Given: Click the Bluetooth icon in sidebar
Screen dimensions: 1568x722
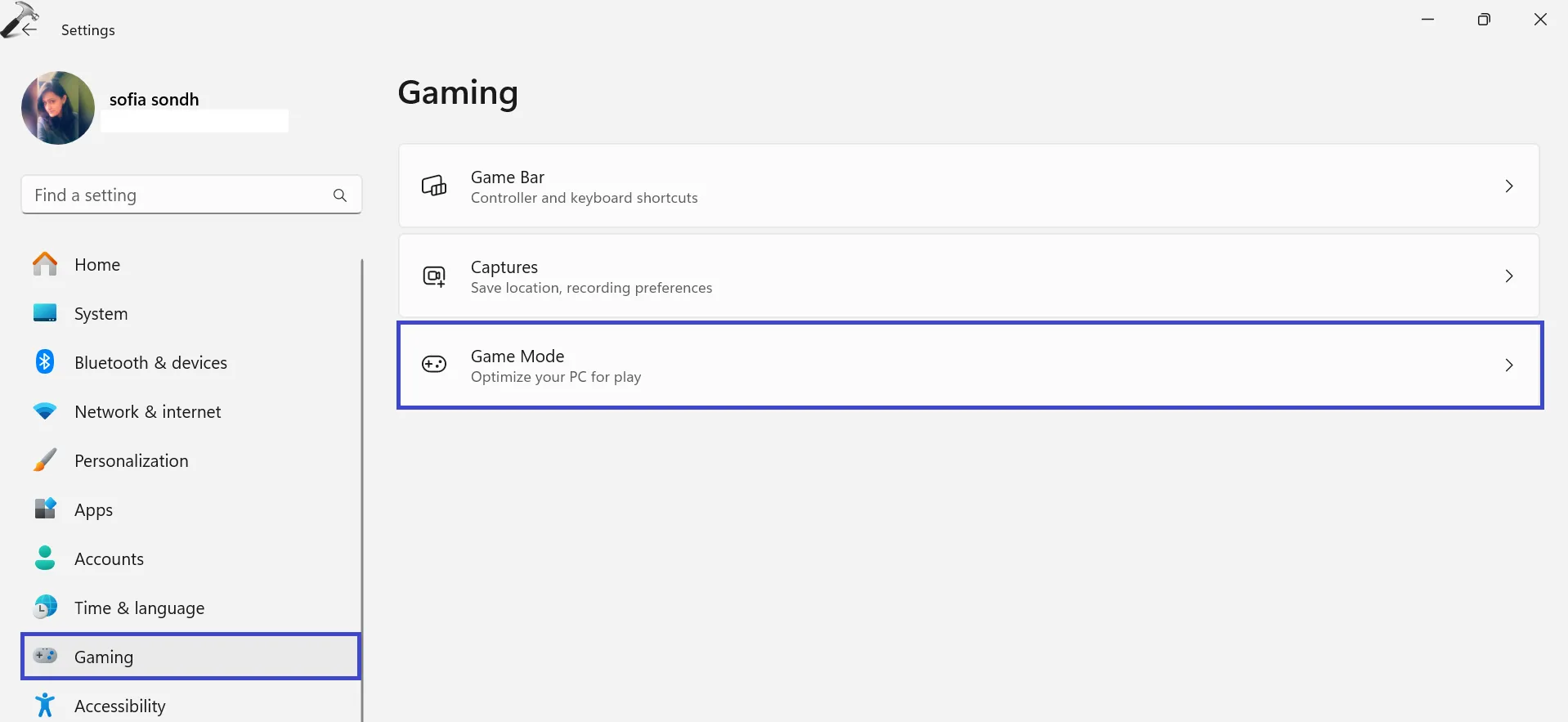Looking at the screenshot, I should (45, 361).
